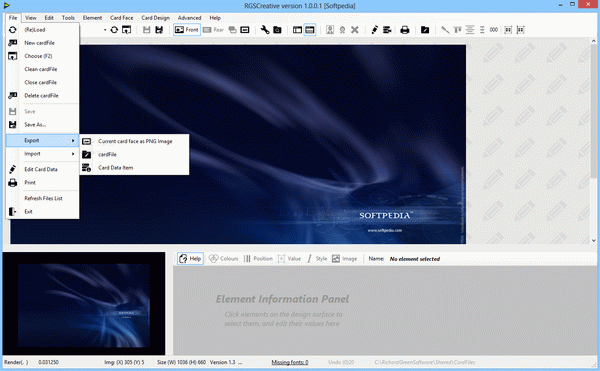
Task: Choose Close cardFile from menu
Action: click(x=42, y=82)
